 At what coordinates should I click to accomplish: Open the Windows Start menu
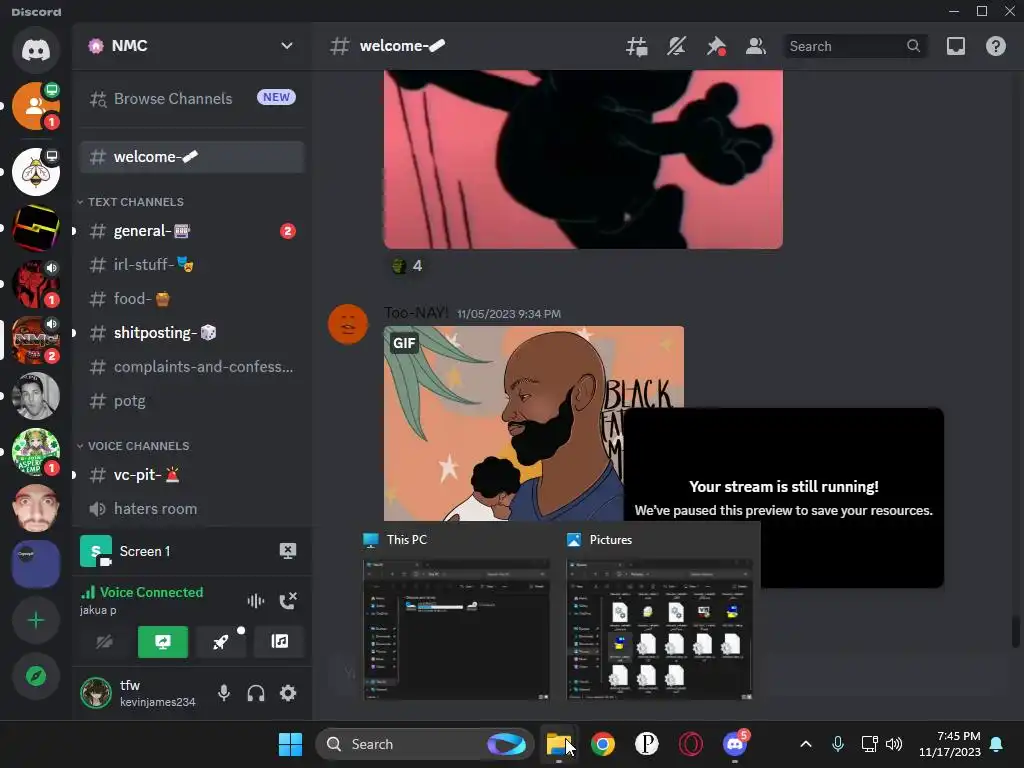pos(290,744)
